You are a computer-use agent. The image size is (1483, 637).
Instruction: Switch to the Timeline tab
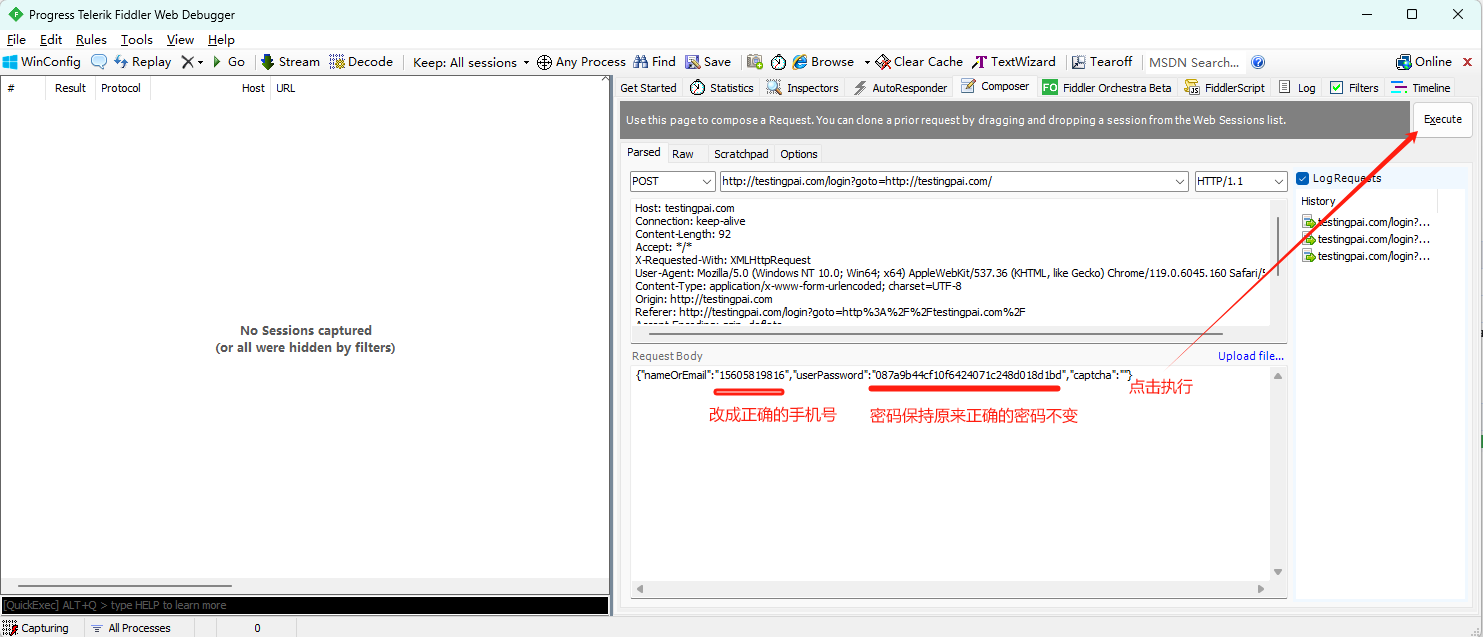click(1420, 88)
